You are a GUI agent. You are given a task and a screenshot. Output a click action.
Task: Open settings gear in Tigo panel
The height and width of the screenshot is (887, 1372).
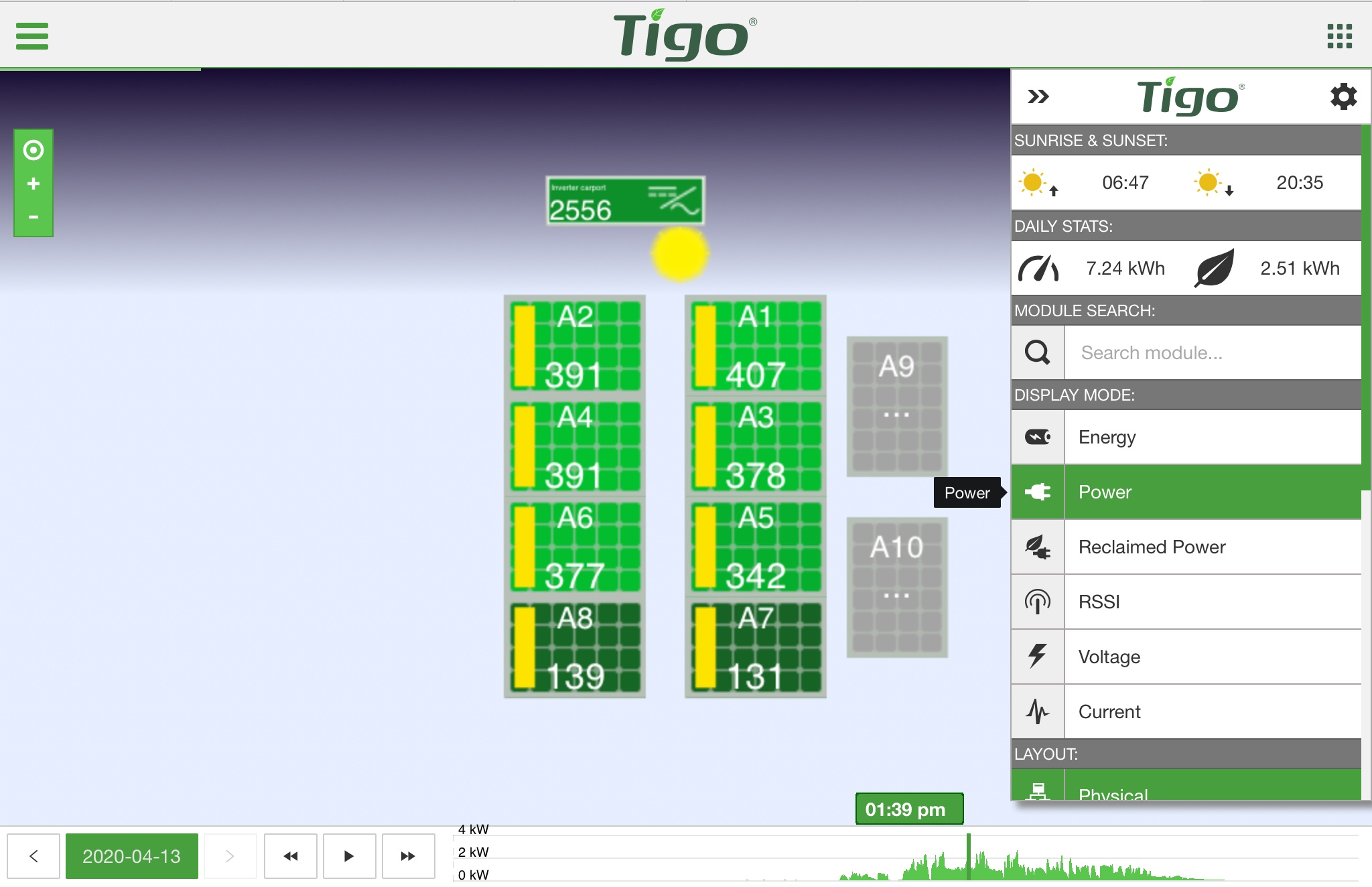1343,97
